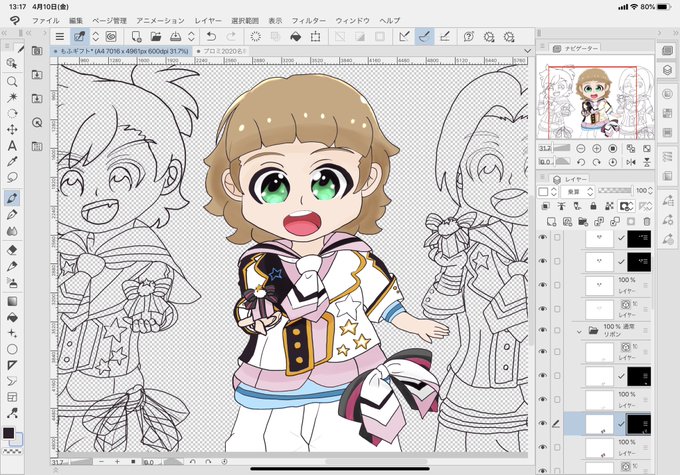
Task: Open the layer opacity 100 stepper
Action: pyautogui.click(x=650, y=190)
